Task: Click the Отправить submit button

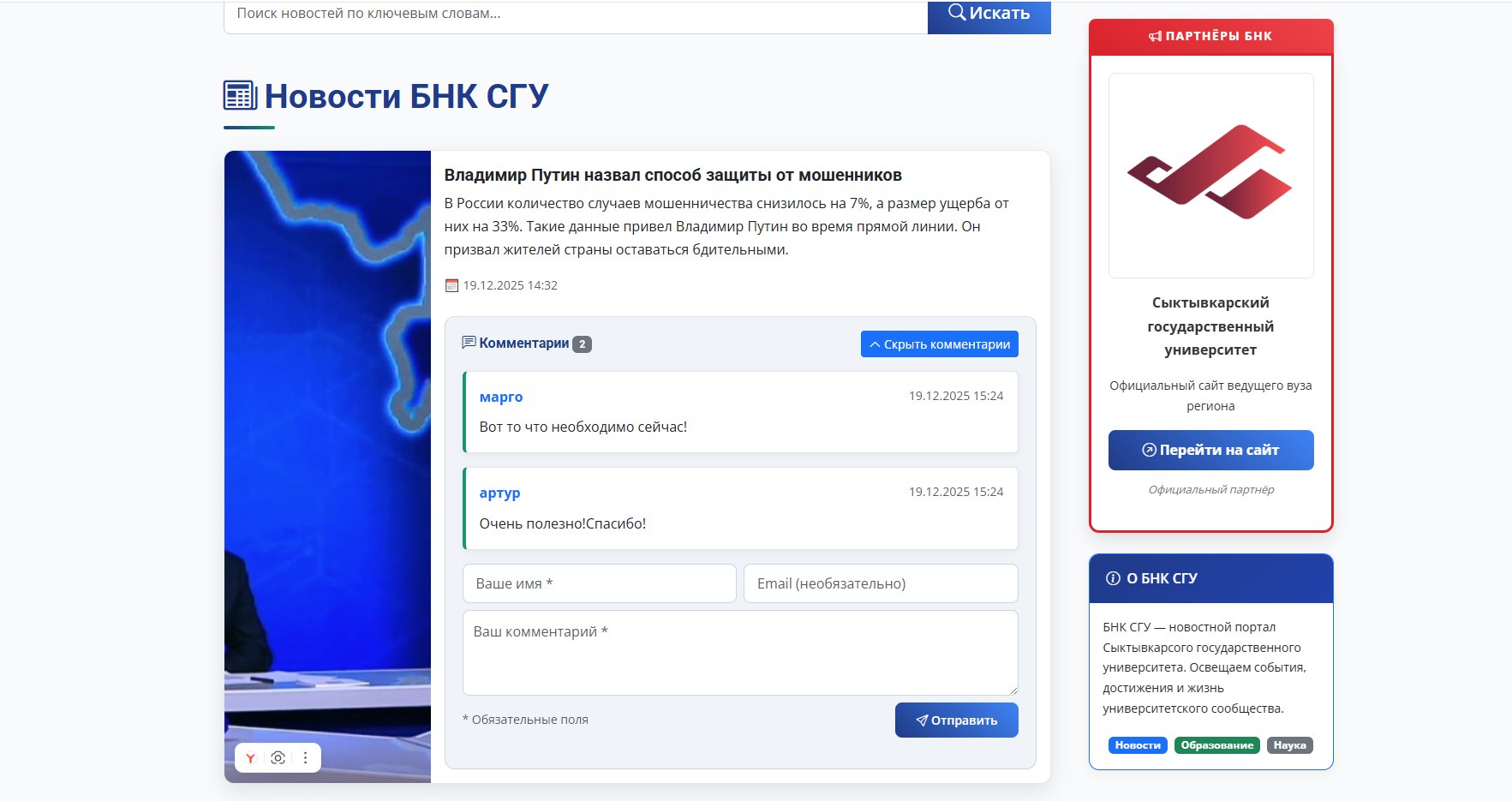Action: (956, 720)
